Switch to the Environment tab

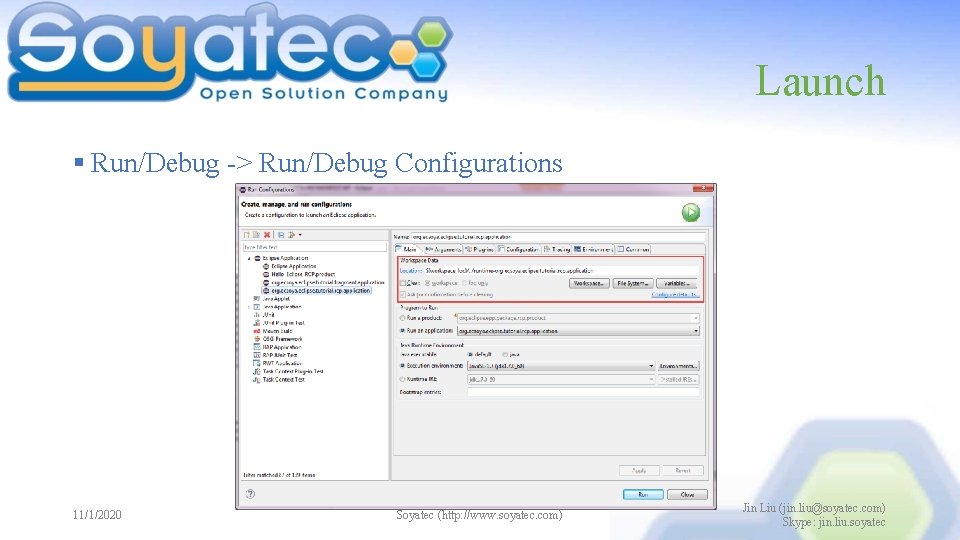[593, 249]
